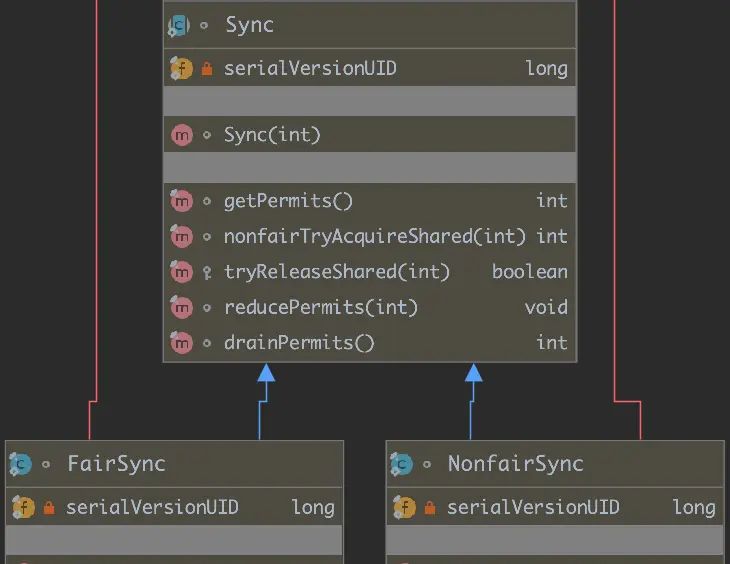The image size is (730, 564).
Task: Select the FairSync class icon
Action: coord(20,464)
